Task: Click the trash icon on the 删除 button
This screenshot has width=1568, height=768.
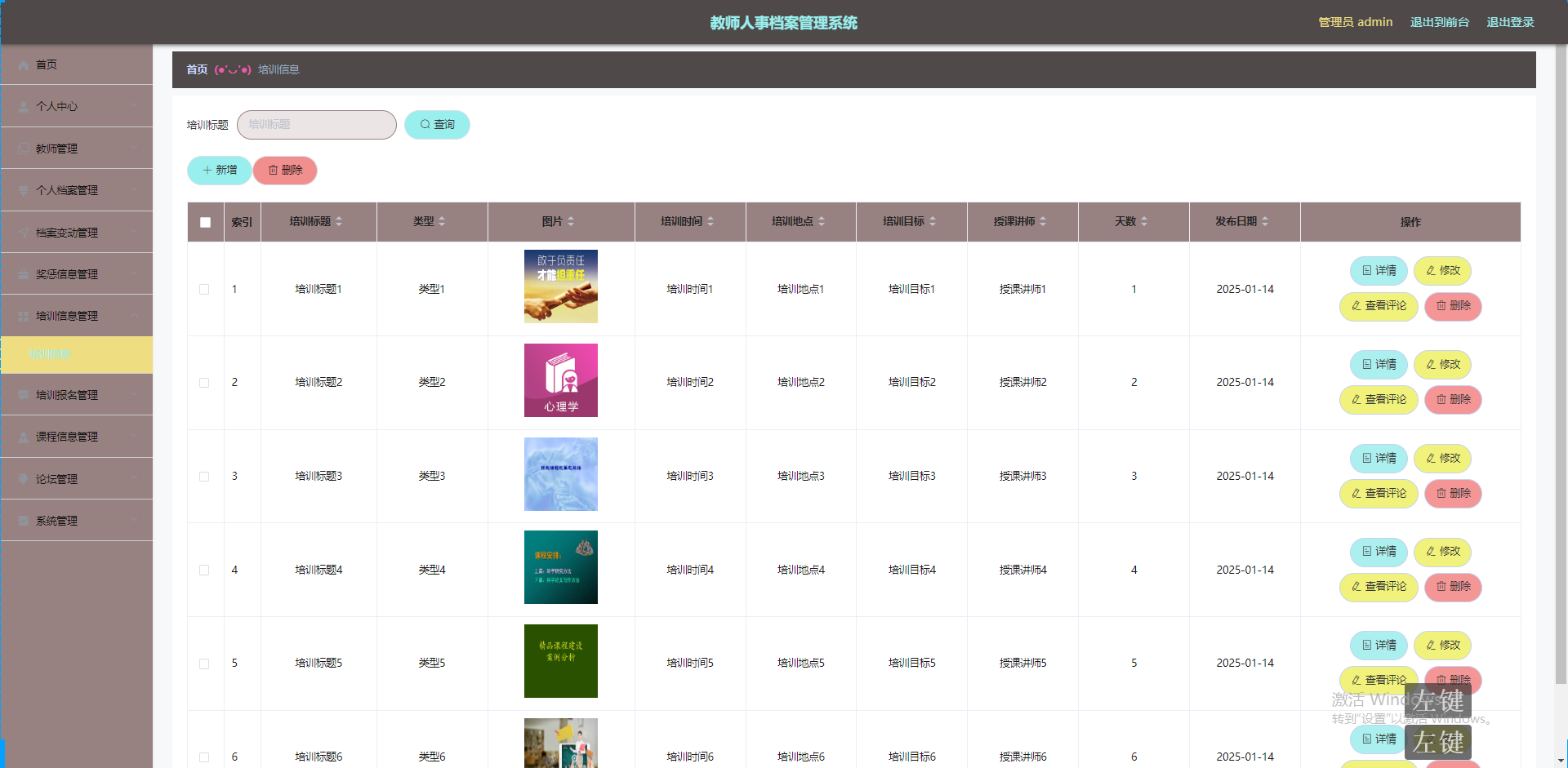Action: (274, 170)
